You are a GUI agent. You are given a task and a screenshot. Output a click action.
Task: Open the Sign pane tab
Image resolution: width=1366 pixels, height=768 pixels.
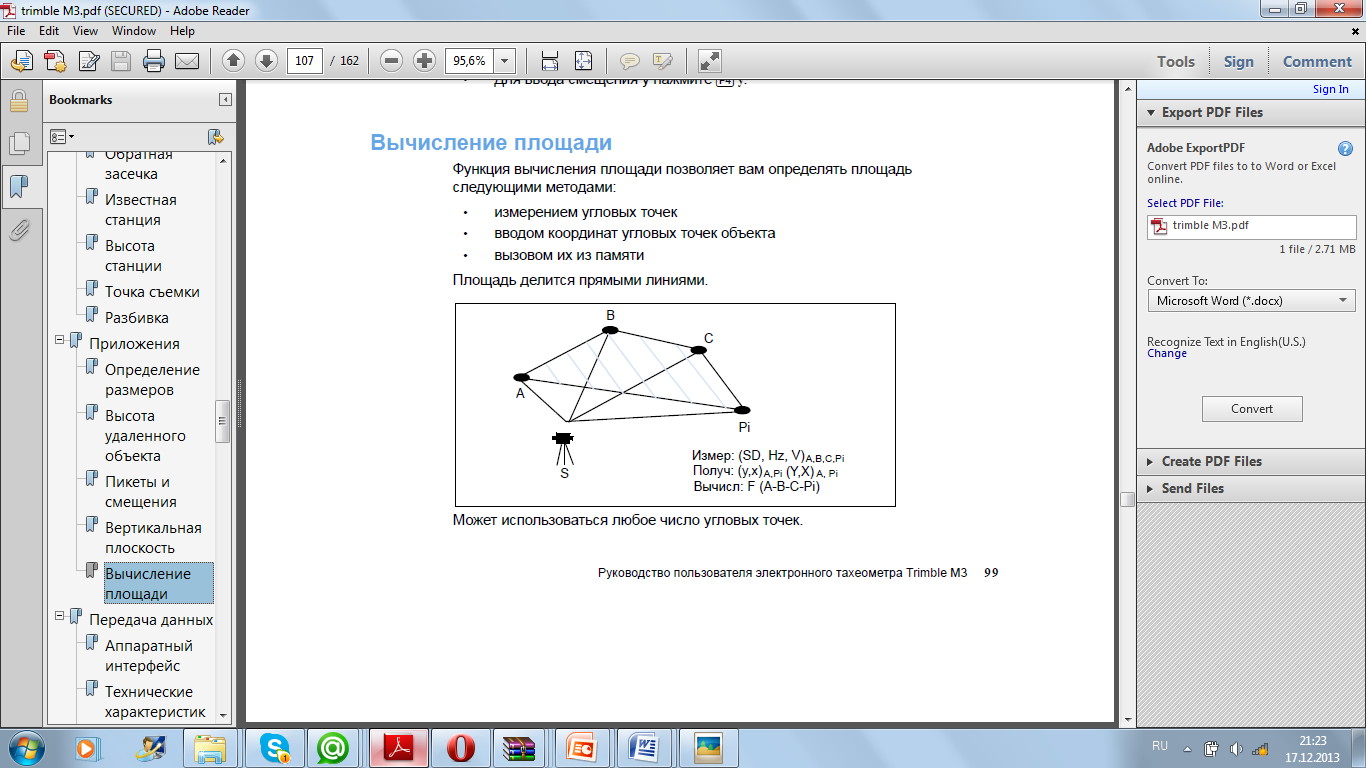click(x=1238, y=61)
